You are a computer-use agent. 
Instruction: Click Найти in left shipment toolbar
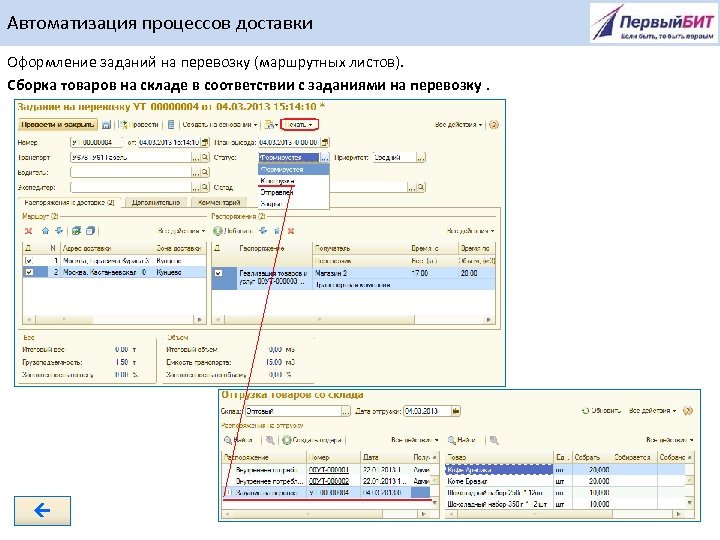click(239, 440)
